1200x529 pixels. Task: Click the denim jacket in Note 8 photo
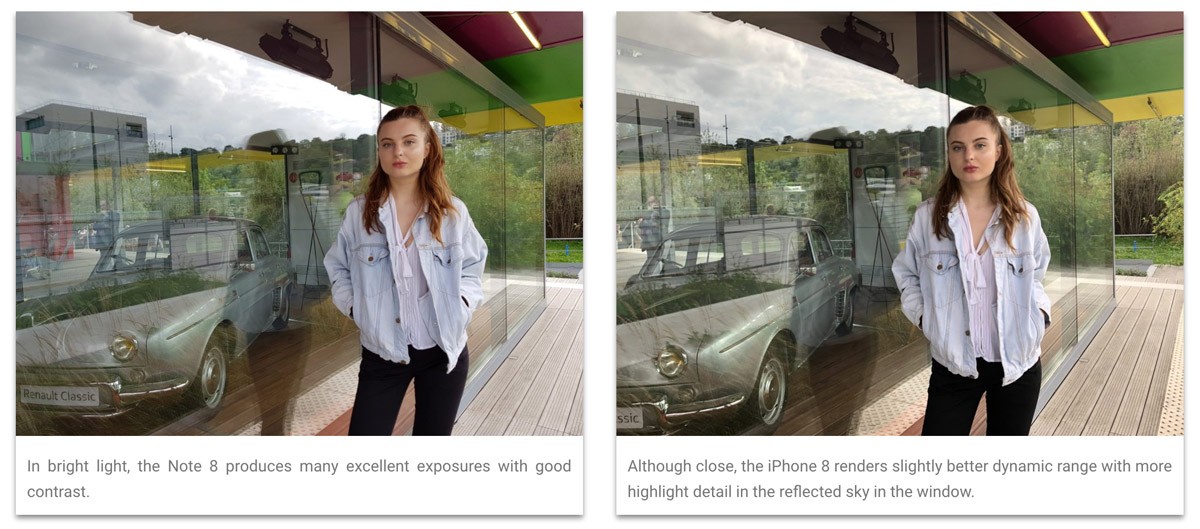404,275
